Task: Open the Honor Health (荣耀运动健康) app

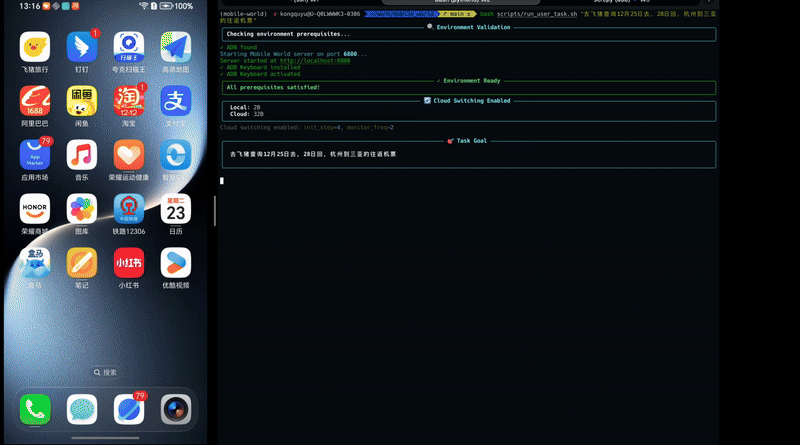Action: tap(129, 155)
